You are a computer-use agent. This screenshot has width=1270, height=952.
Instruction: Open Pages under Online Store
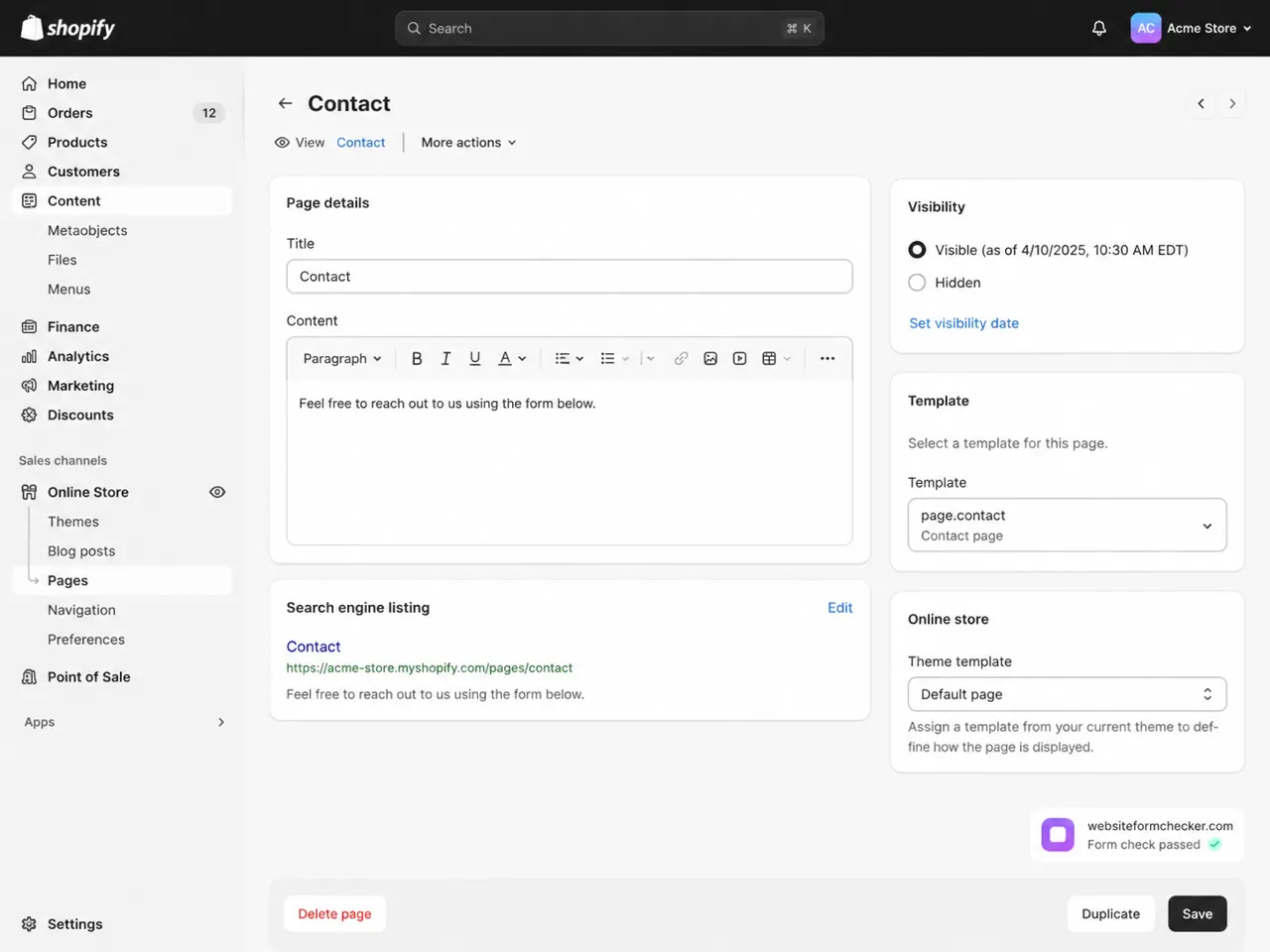pyautogui.click(x=122, y=580)
